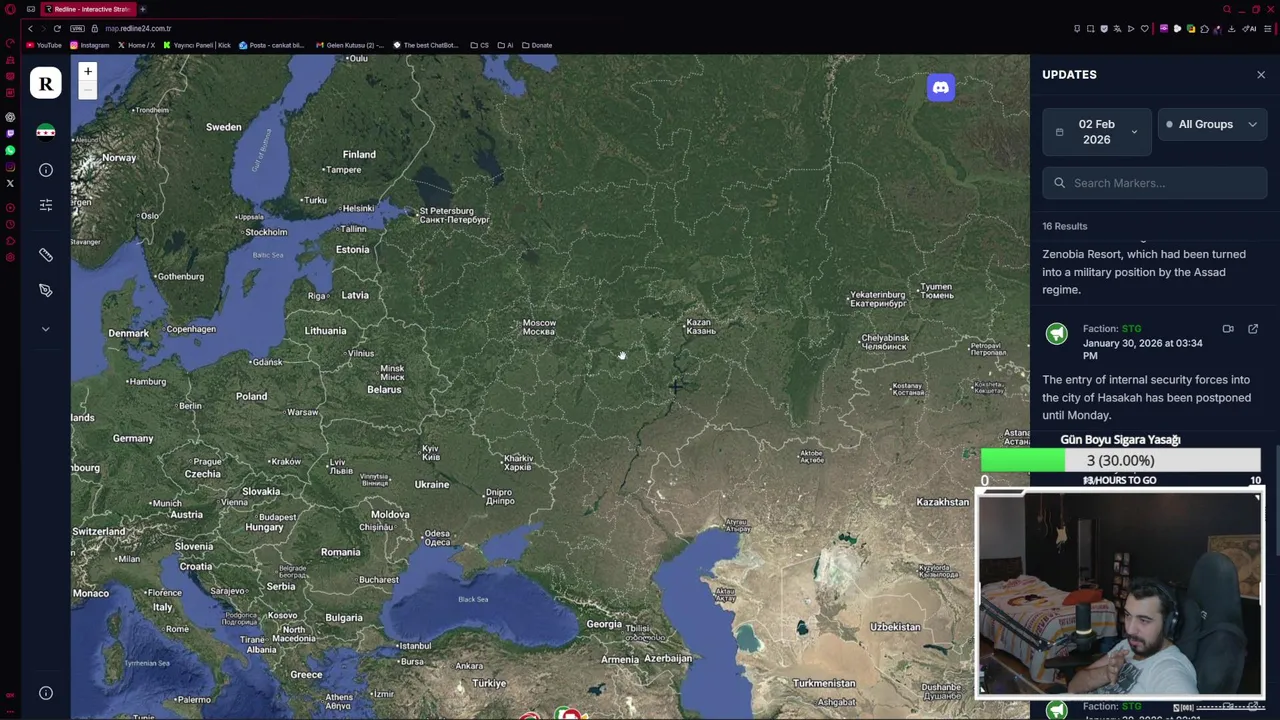Click the Redline R logo
This screenshot has width=1280, height=720.
[x=45, y=83]
